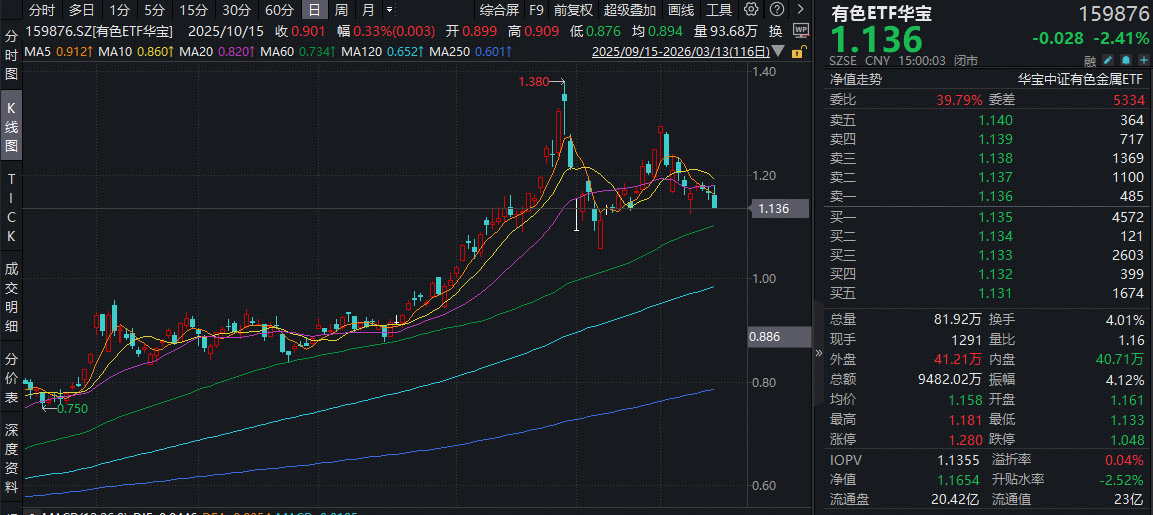Toggle the date range padlock
1153x515 pixels.
(801, 52)
